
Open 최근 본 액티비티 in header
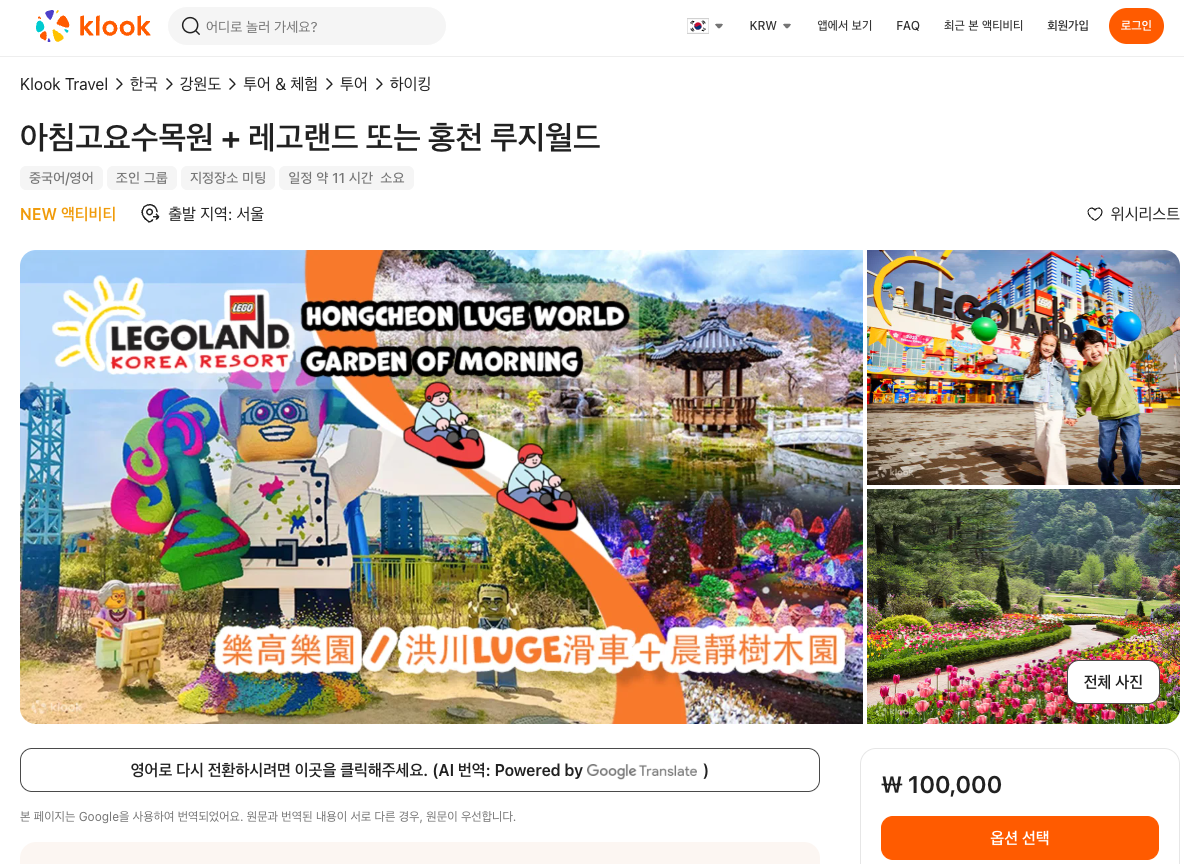pos(983,26)
